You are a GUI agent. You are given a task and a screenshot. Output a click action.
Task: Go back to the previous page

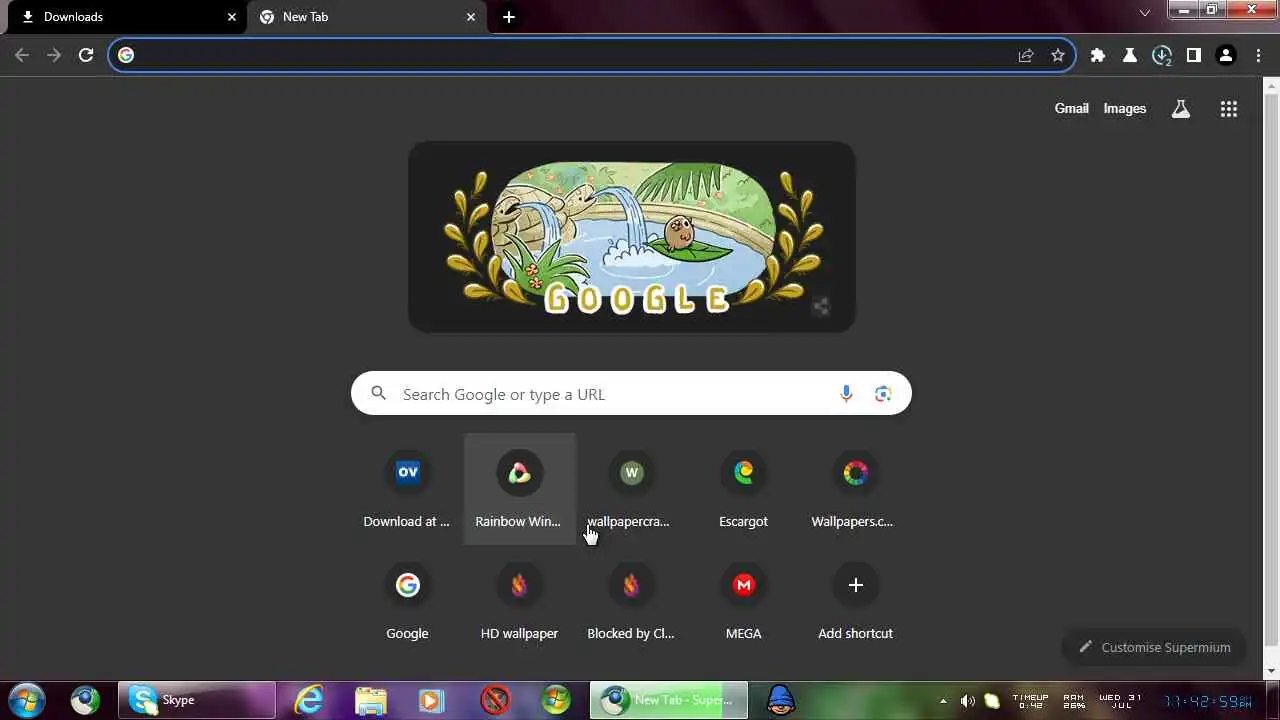(x=22, y=55)
